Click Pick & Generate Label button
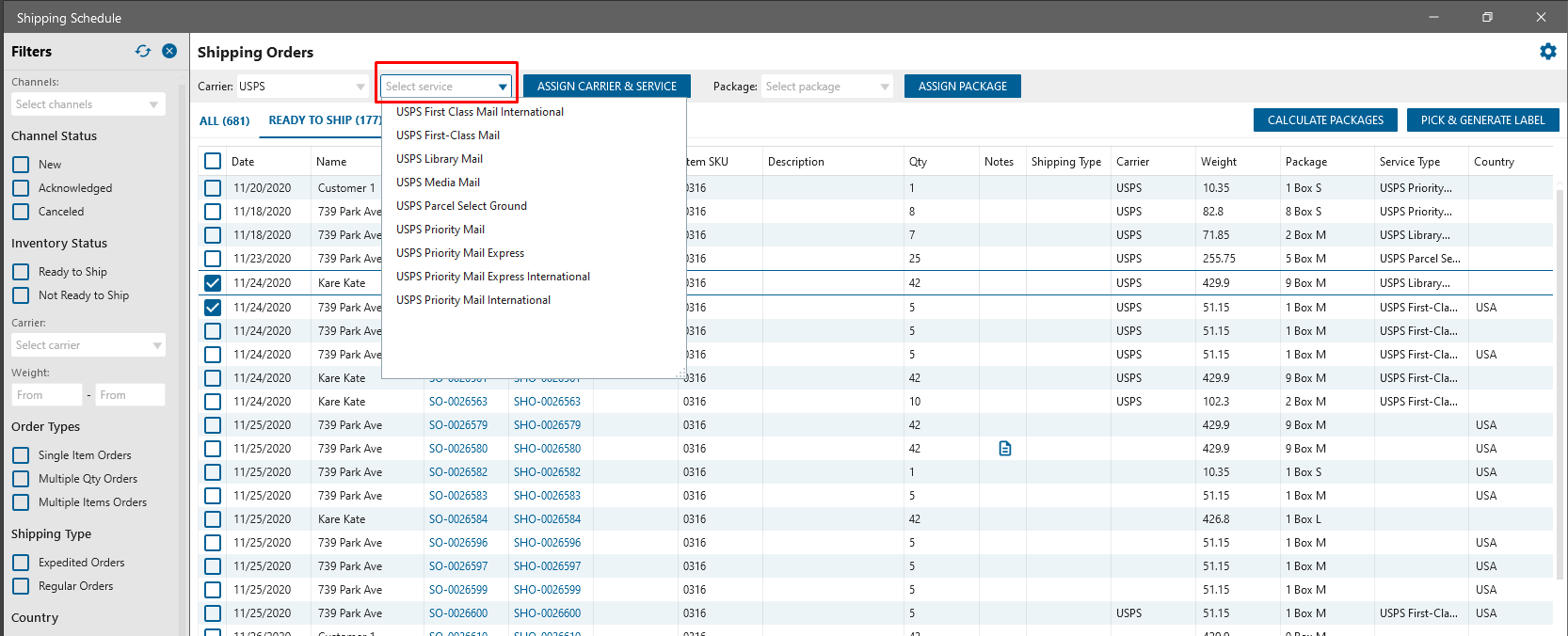Screen dimensions: 1568x636 [x=1482, y=120]
